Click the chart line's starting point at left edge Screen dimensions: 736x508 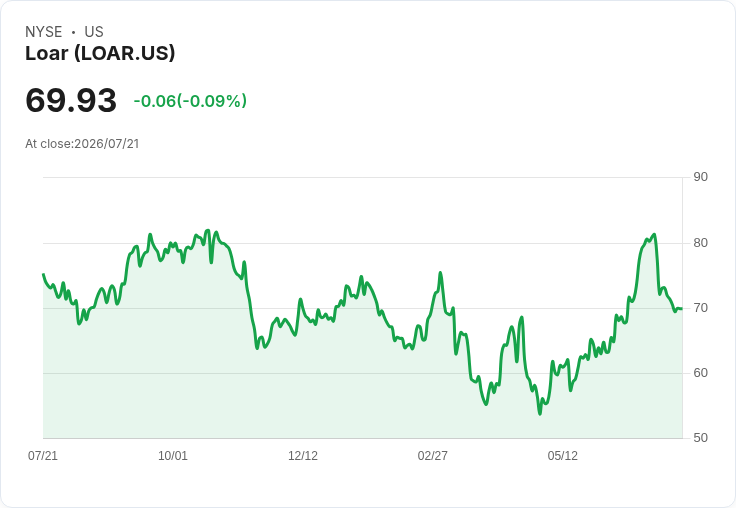click(44, 274)
